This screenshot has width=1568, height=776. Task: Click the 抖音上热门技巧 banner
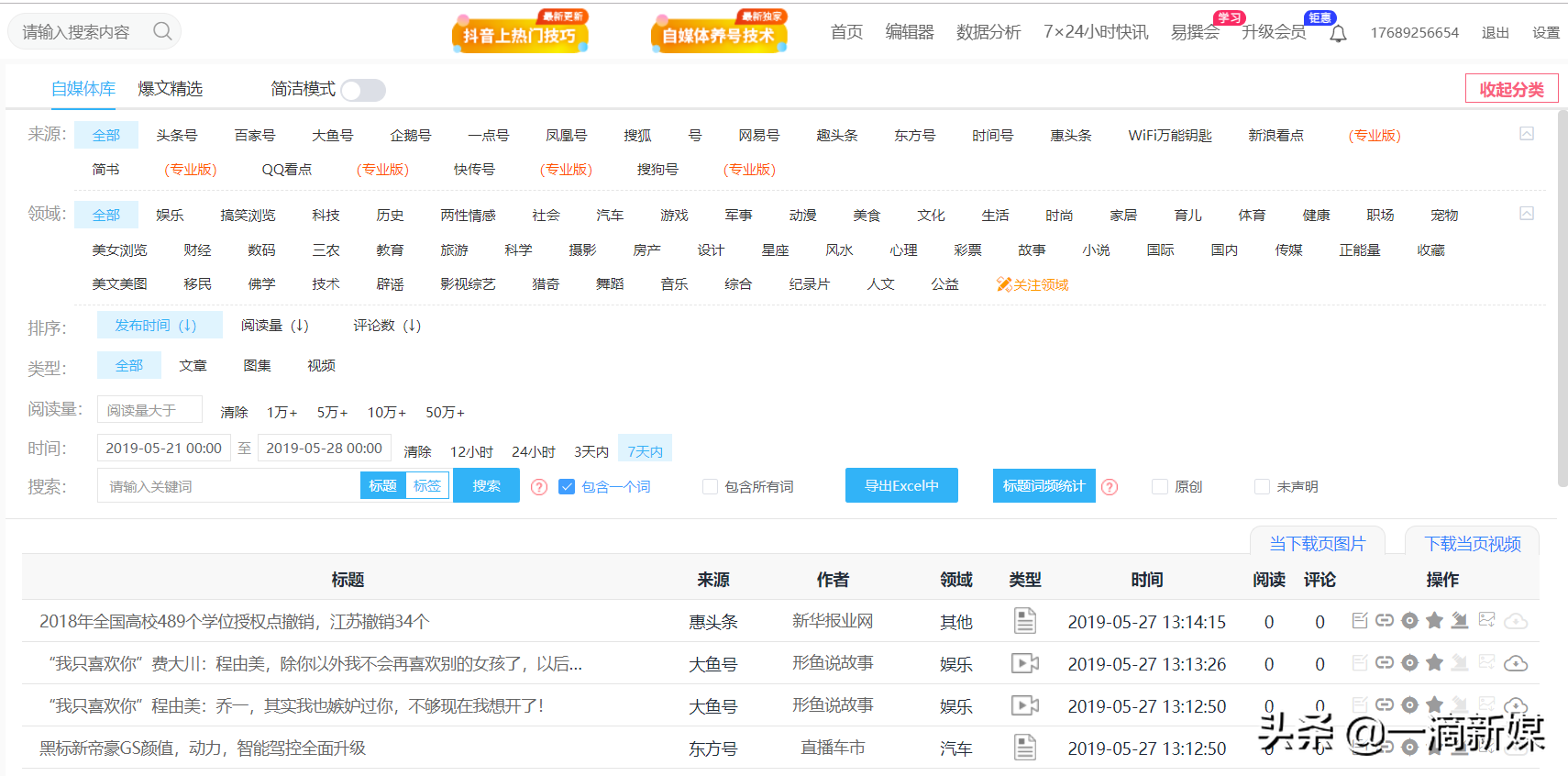pyautogui.click(x=520, y=32)
